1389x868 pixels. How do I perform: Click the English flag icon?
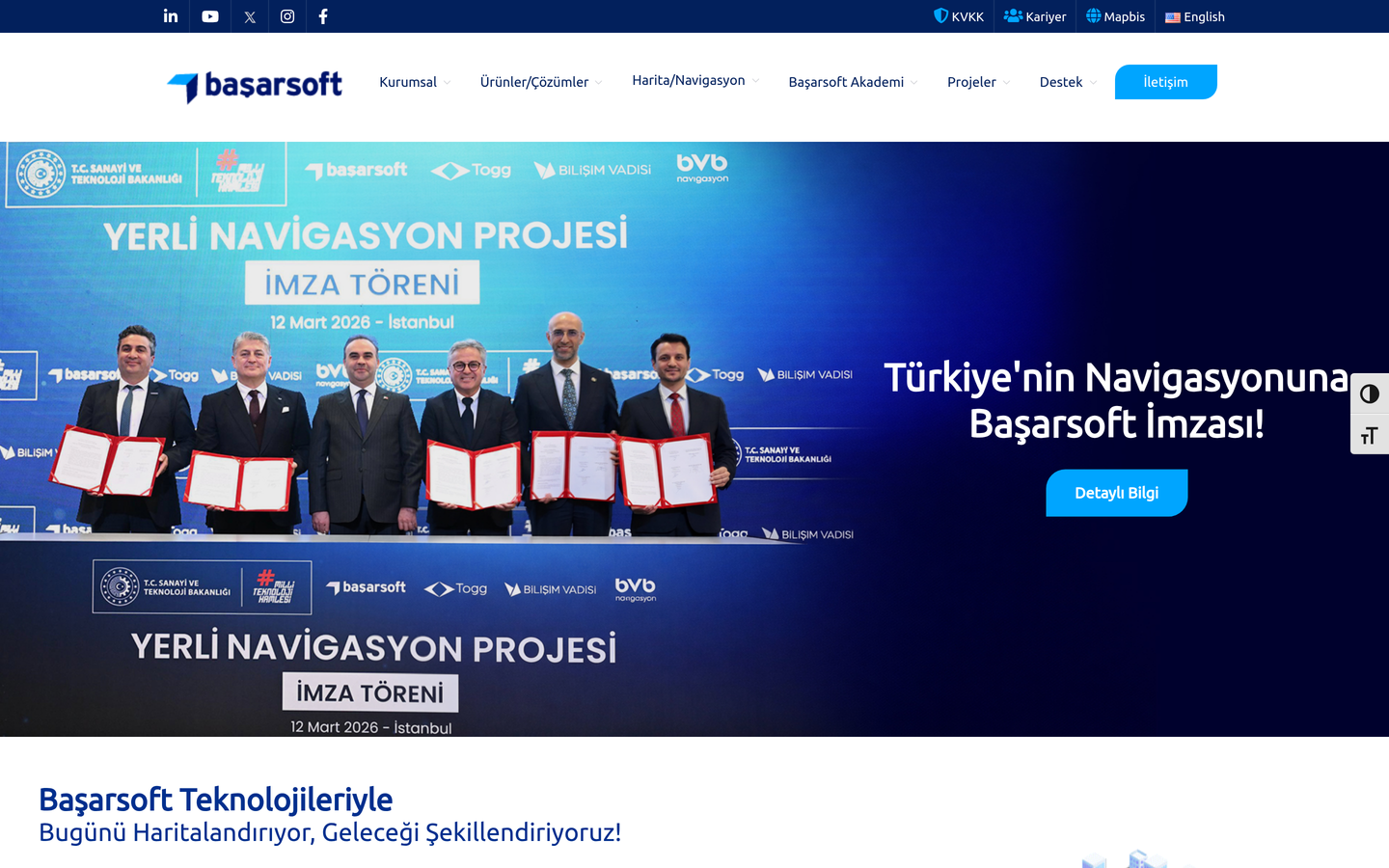pyautogui.click(x=1173, y=17)
